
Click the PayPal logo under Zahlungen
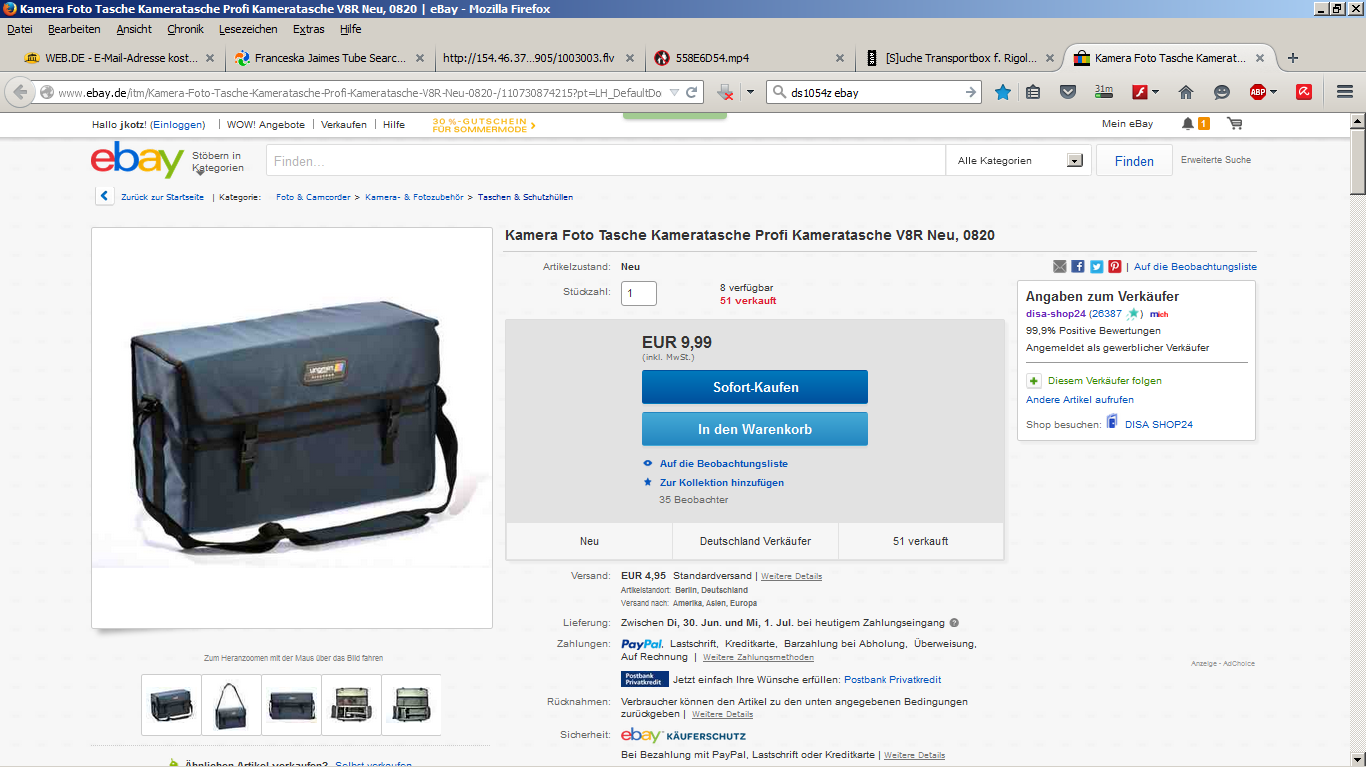[642, 644]
